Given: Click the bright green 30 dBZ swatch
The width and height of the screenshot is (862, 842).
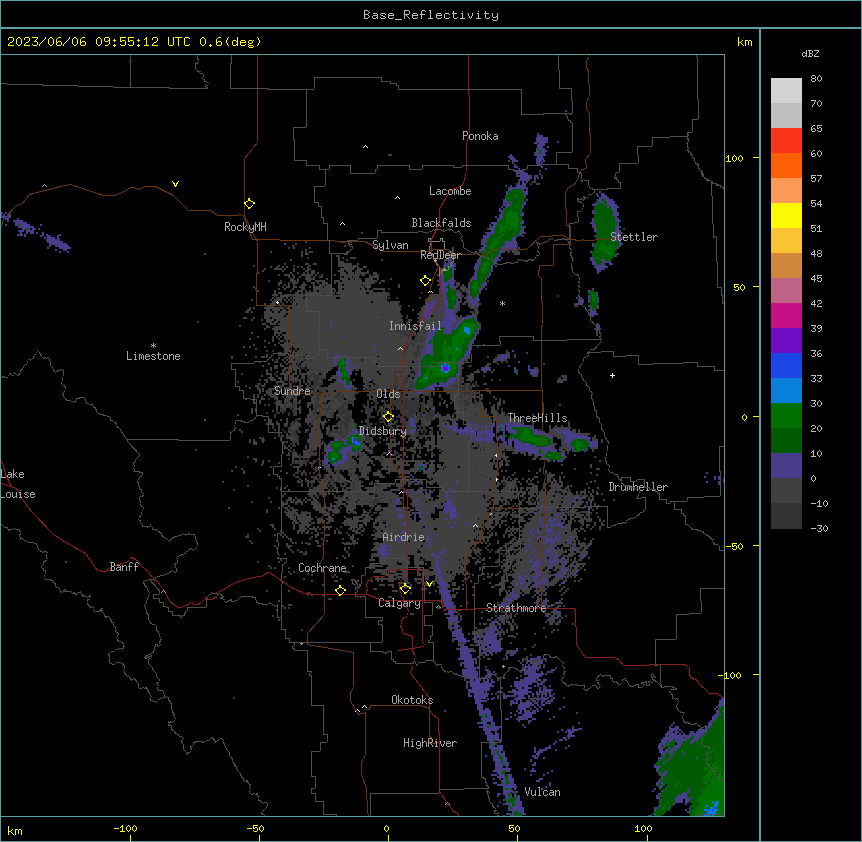Looking at the screenshot, I should pos(786,416).
